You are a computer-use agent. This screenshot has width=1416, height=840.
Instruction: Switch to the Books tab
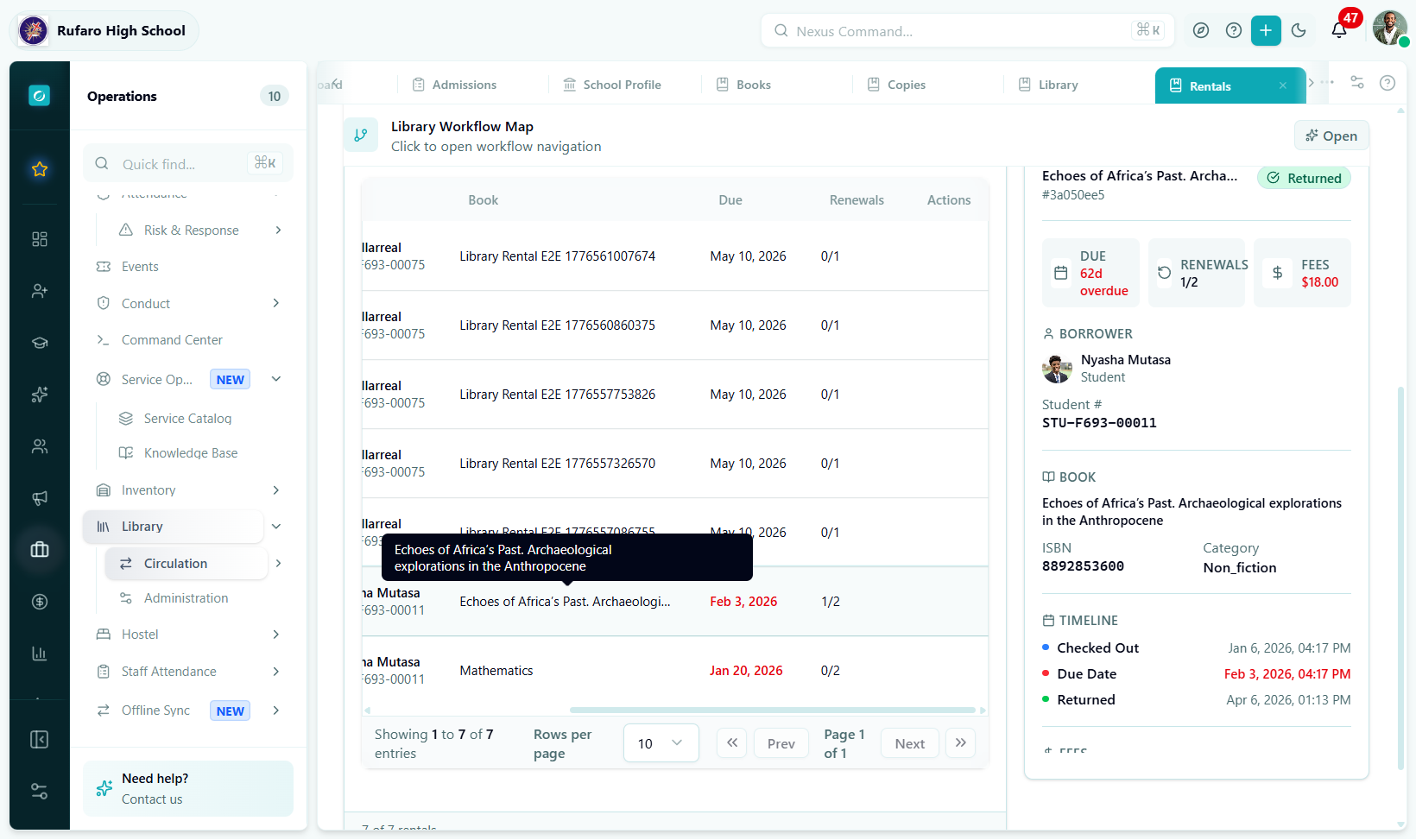click(x=744, y=85)
